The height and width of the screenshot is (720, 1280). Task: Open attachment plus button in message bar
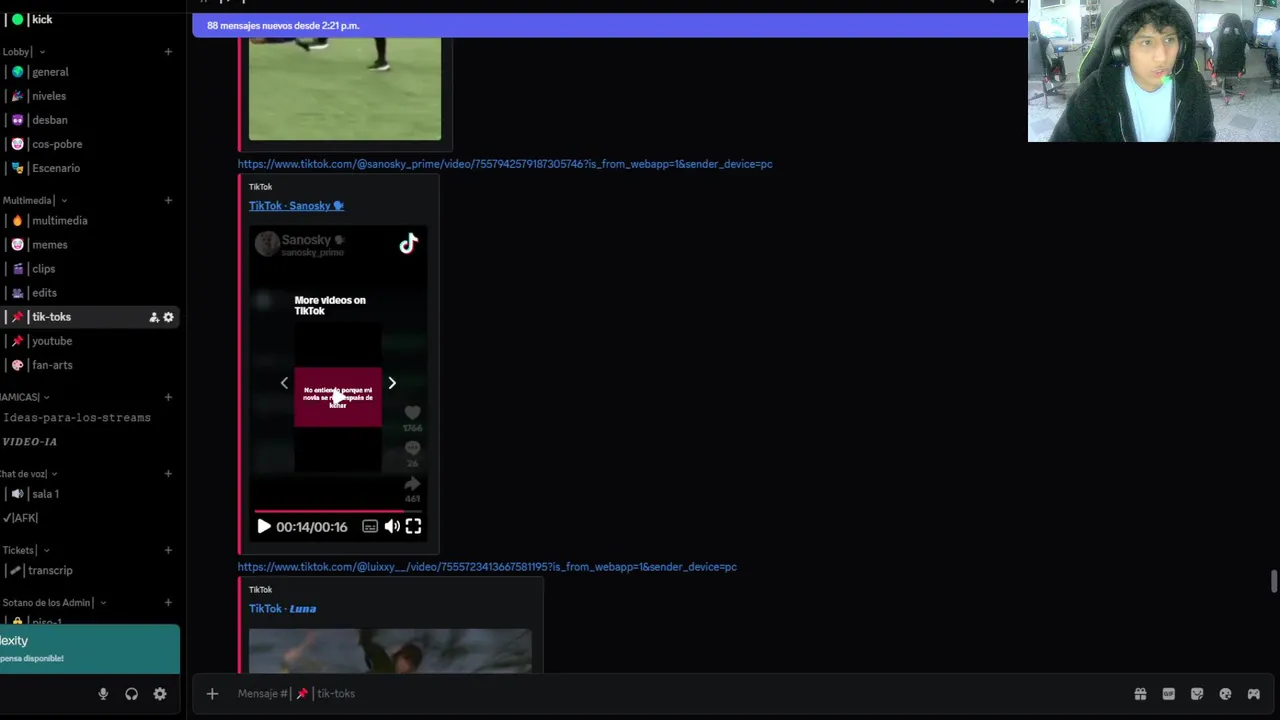pyautogui.click(x=212, y=694)
